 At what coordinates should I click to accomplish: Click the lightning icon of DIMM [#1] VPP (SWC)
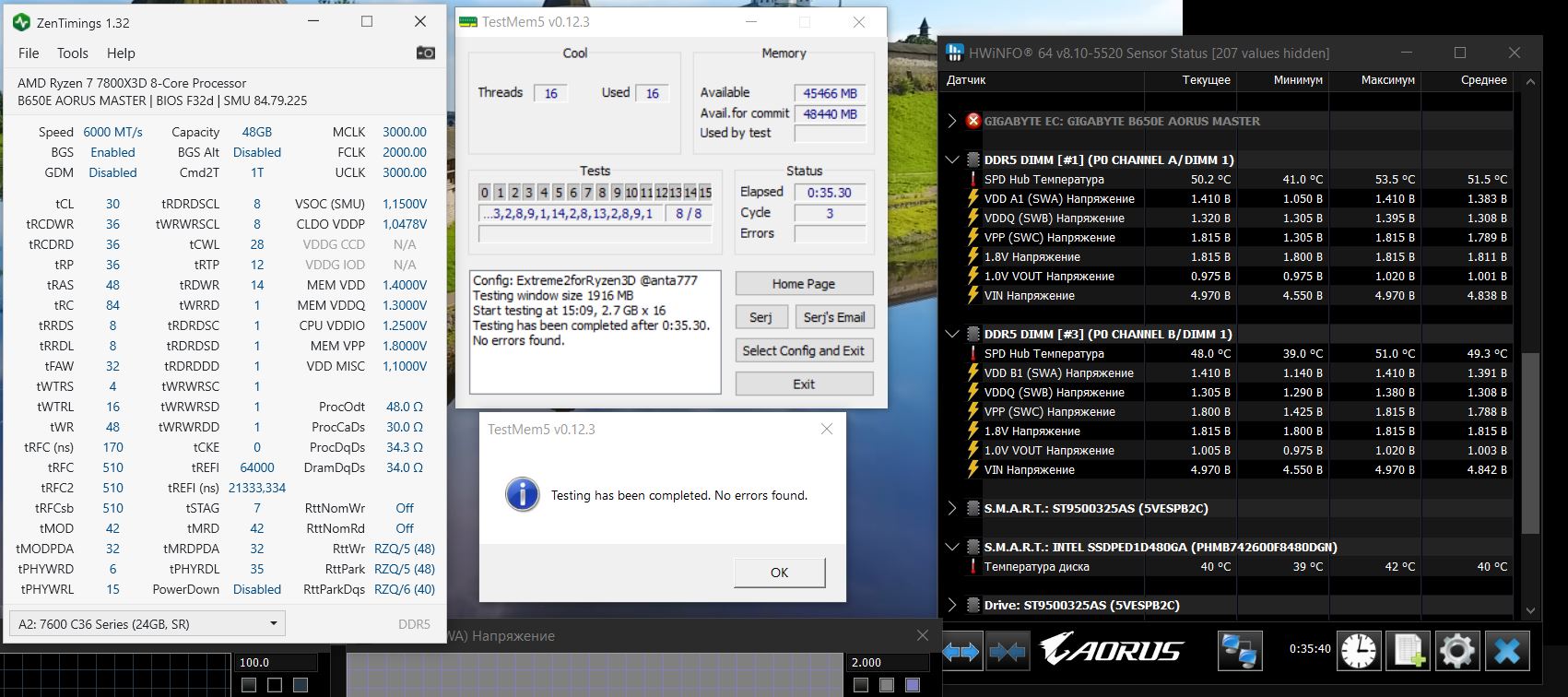973,237
